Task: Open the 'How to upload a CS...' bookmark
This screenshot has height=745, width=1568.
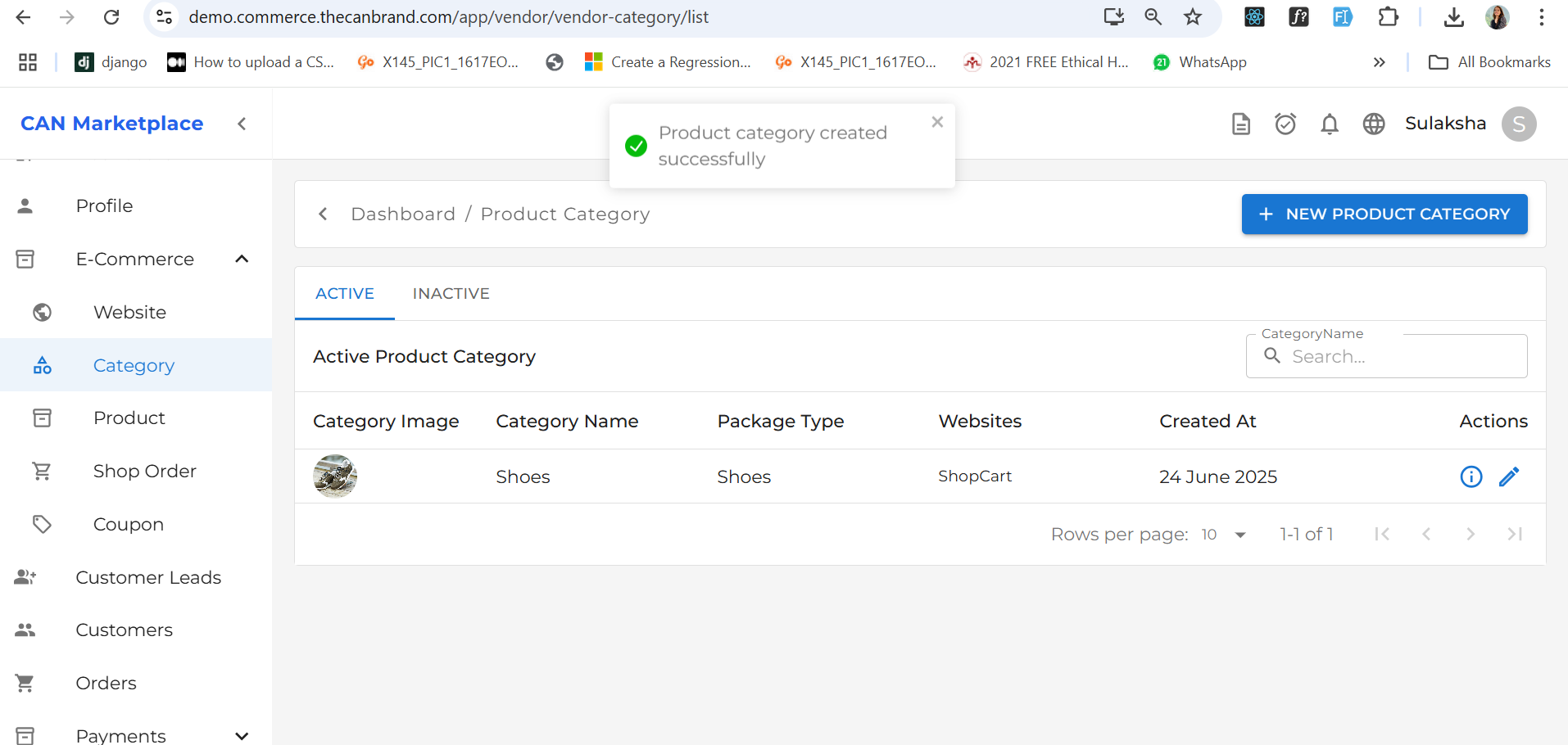Action: (x=251, y=62)
